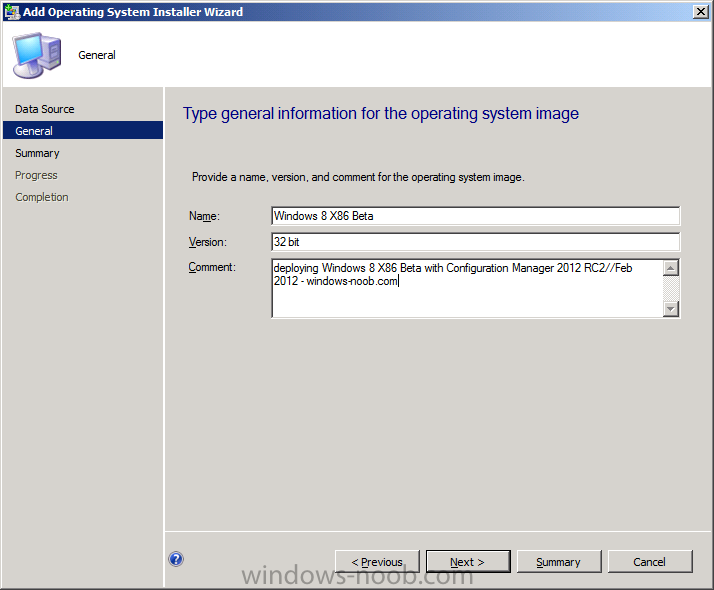Focus the Version input field

(x=476, y=242)
